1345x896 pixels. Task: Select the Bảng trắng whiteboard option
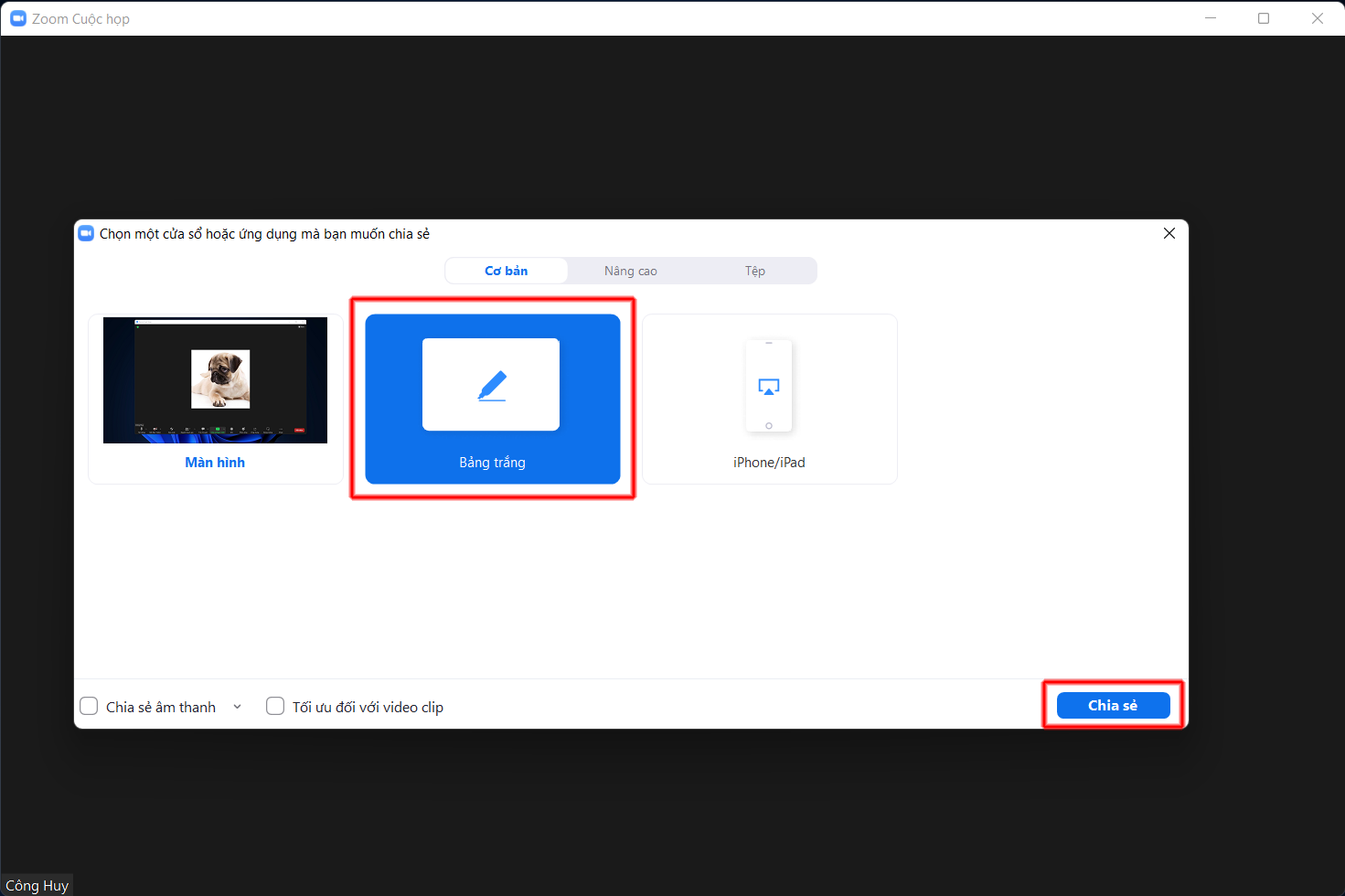(x=492, y=399)
